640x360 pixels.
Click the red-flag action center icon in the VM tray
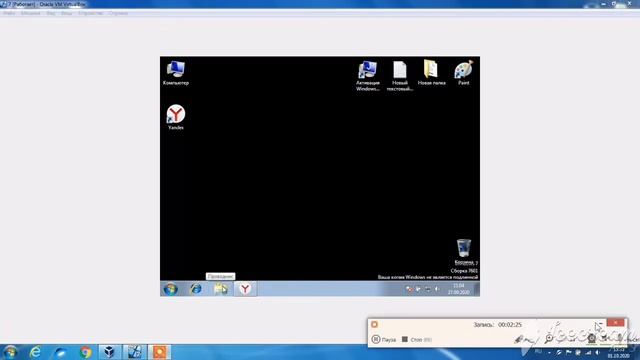tap(409, 289)
